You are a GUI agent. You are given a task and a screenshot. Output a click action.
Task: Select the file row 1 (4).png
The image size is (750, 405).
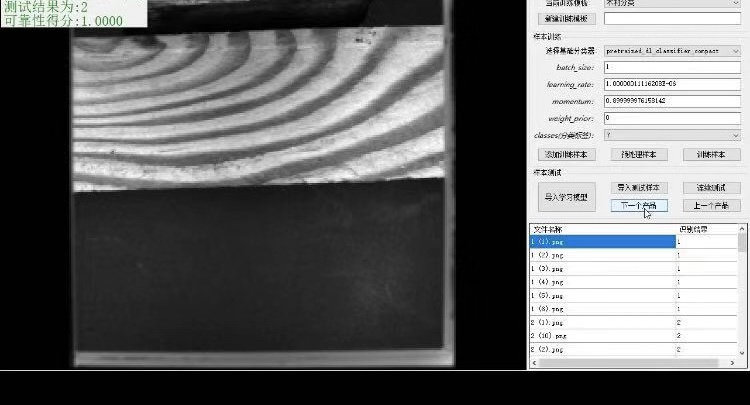(634, 282)
